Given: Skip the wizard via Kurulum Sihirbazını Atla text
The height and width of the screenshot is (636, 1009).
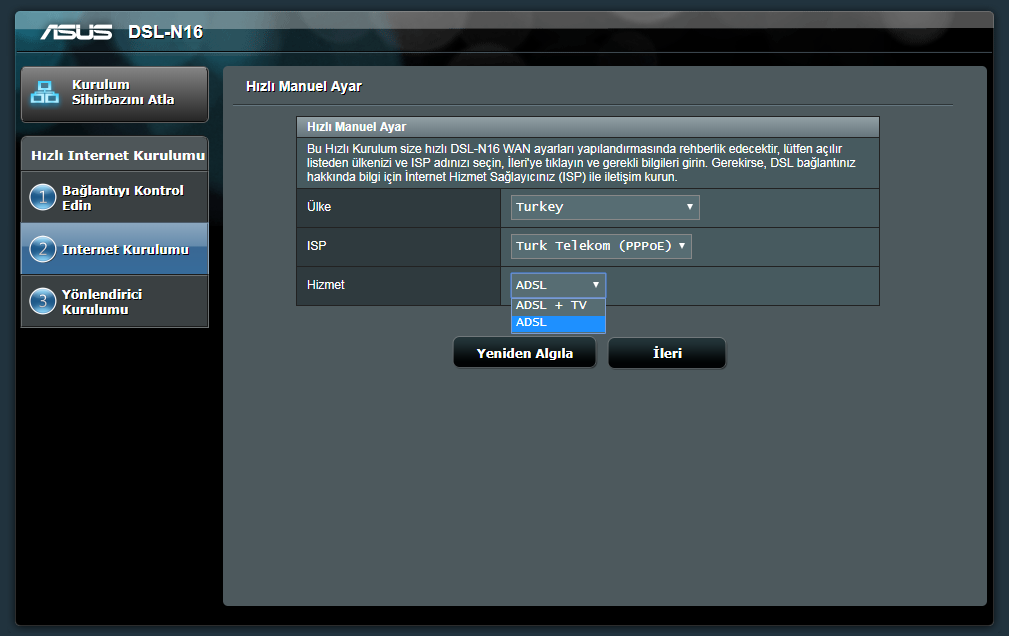Looking at the screenshot, I should pos(122,93).
